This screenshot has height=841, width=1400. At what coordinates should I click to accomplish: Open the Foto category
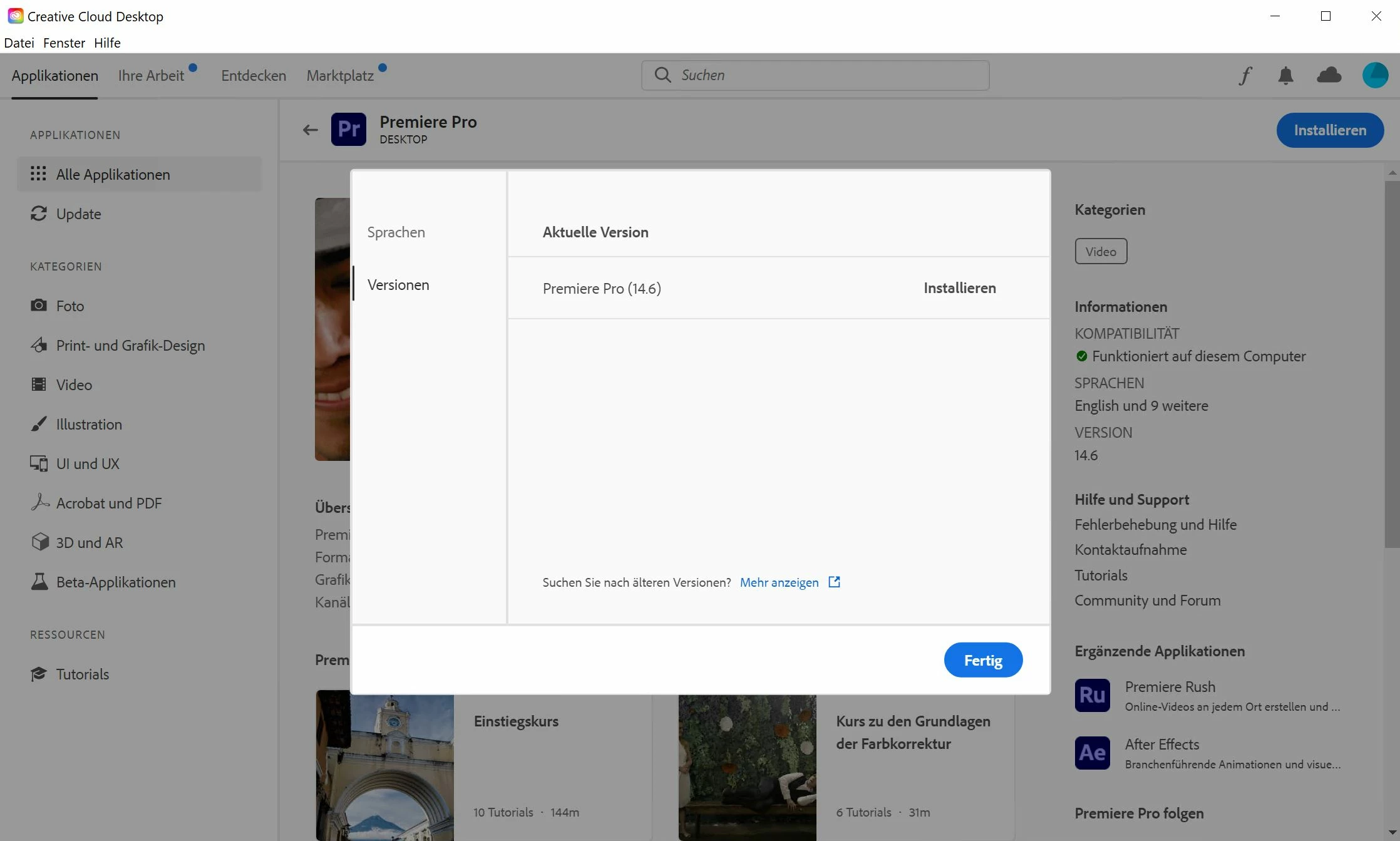pos(69,306)
